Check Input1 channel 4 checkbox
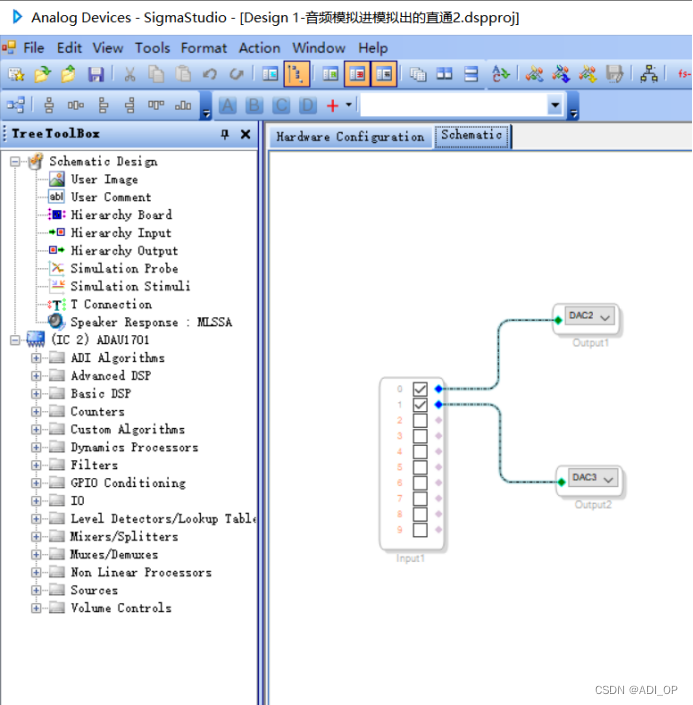This screenshot has height=705, width=693. [x=420, y=451]
